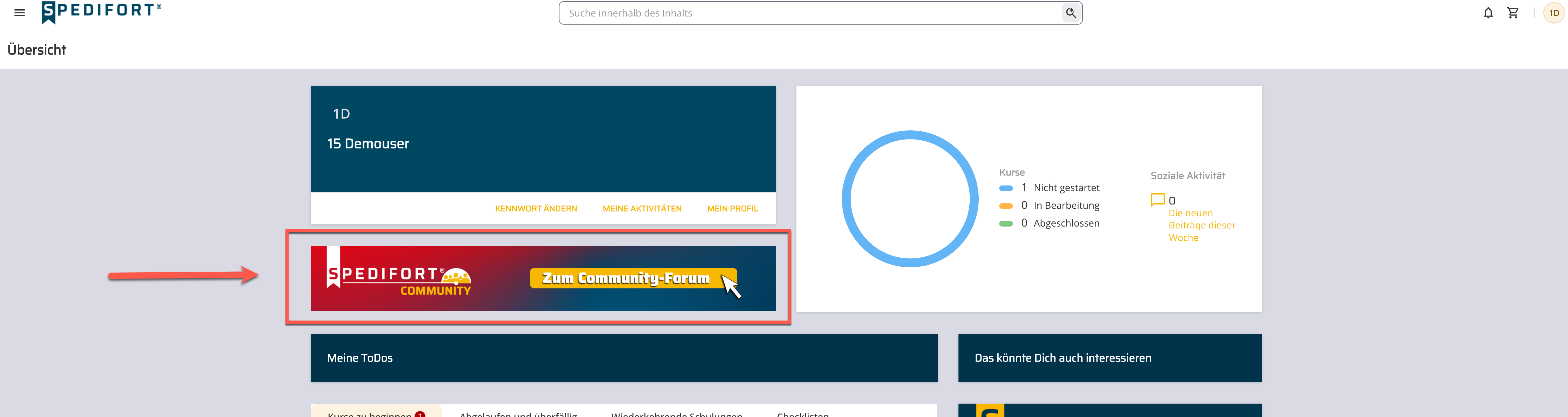The height and width of the screenshot is (417, 1568).
Task: Click the 'Meine ToDos' header
Action: click(x=623, y=358)
